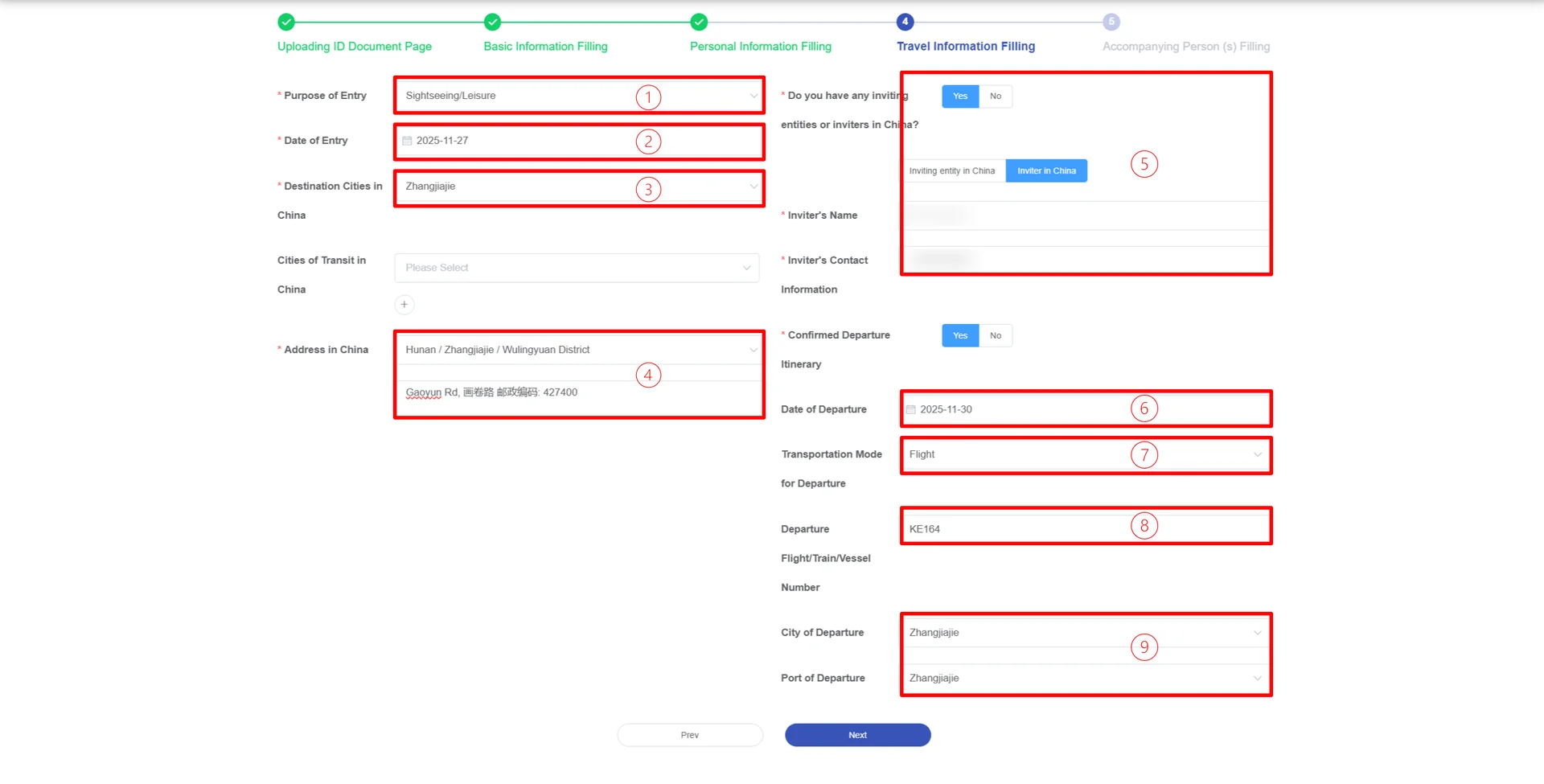Go to Personal Information Filling step

(761, 47)
